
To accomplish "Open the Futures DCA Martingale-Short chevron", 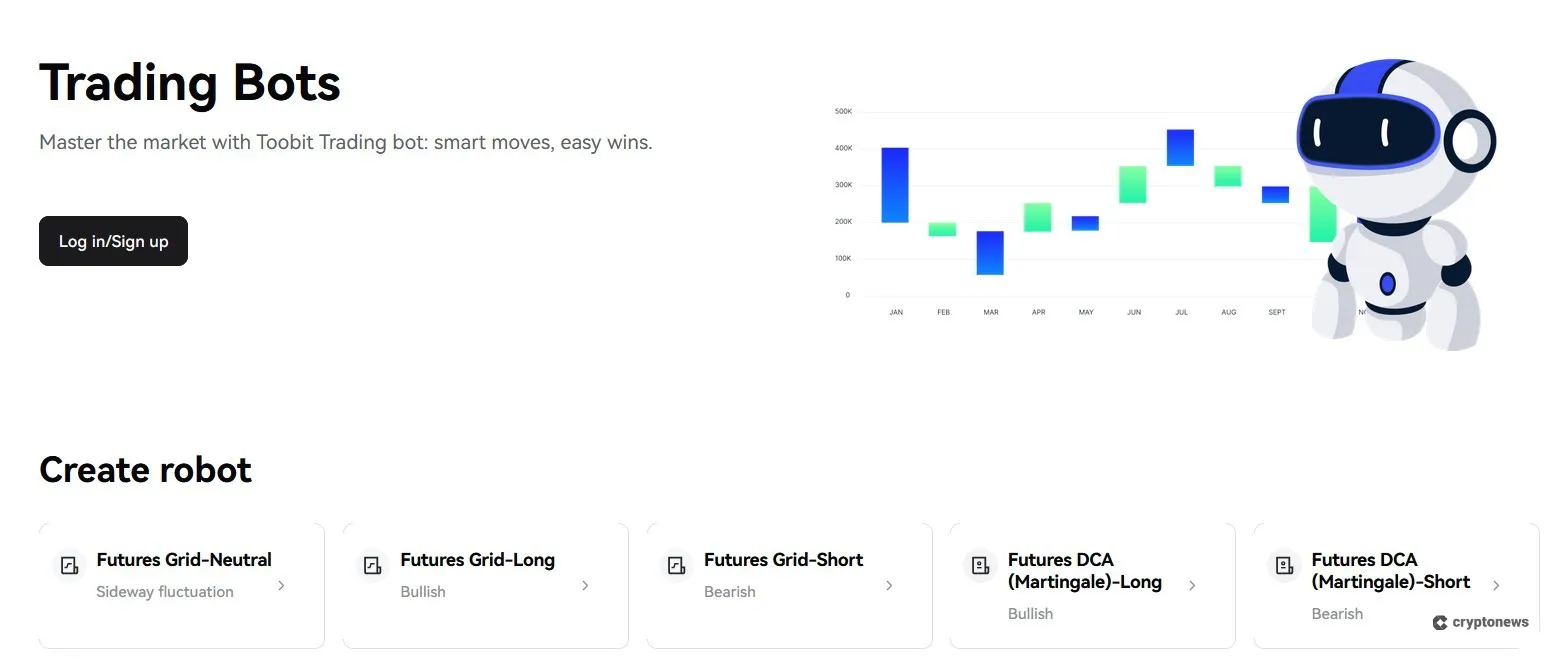I will tap(1496, 585).
